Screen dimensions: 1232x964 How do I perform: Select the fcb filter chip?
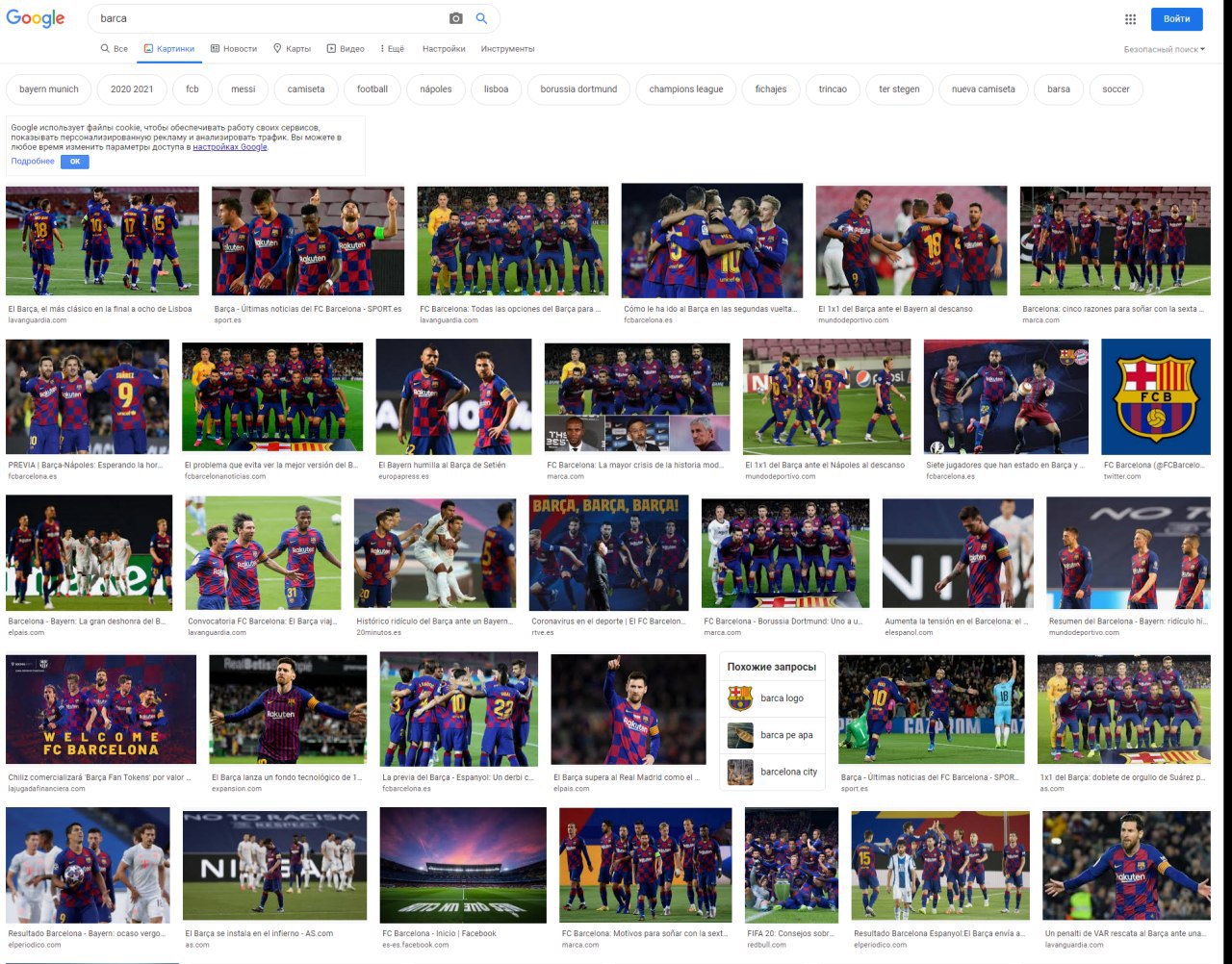coord(192,89)
